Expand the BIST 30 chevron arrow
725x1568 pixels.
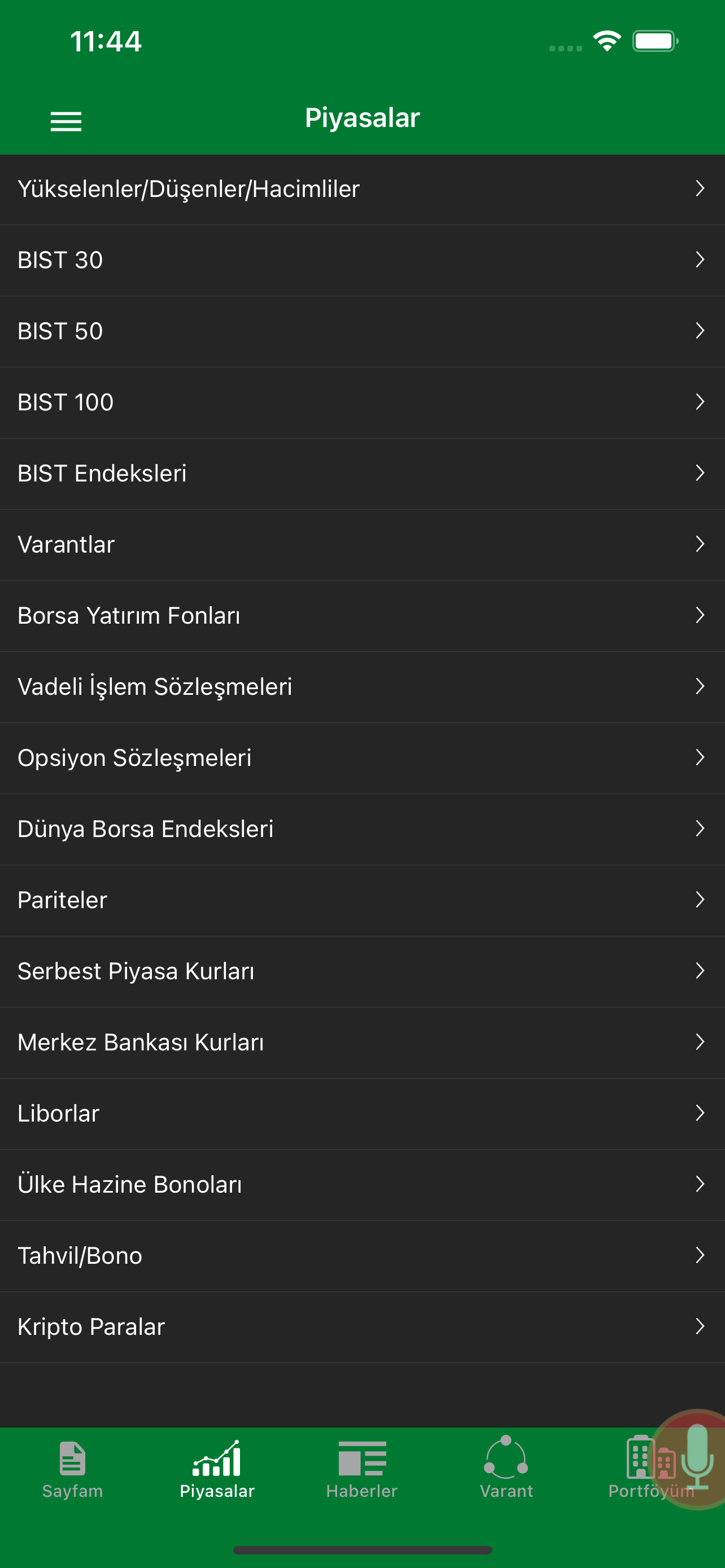point(700,260)
